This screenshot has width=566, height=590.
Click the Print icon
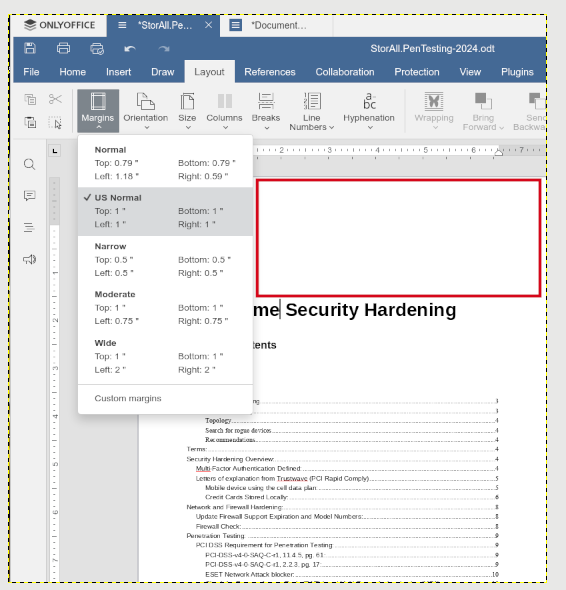coord(63,49)
